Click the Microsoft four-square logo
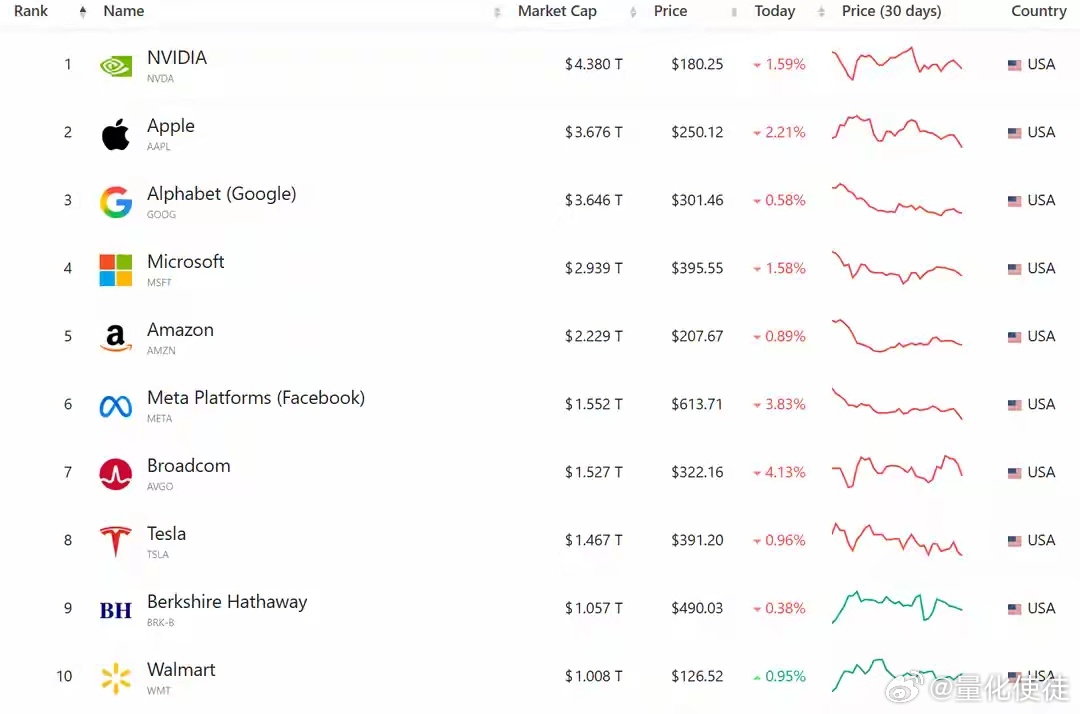This screenshot has width=1080, height=714. pos(116,270)
